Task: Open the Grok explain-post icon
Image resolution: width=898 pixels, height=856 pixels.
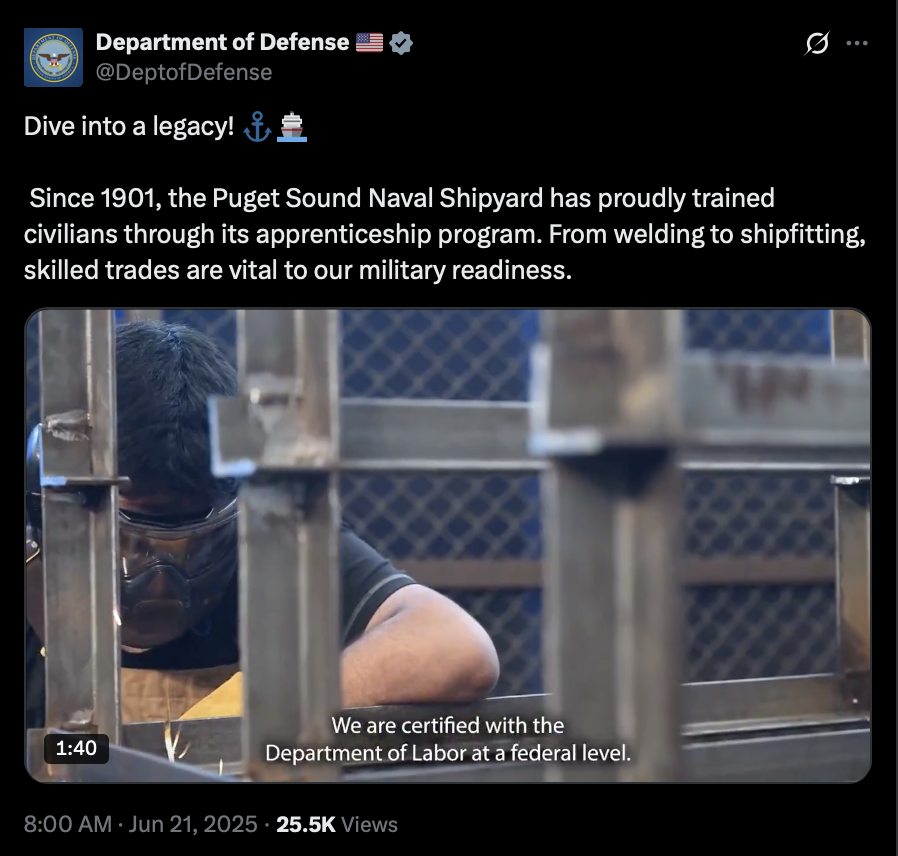Action: pos(816,43)
